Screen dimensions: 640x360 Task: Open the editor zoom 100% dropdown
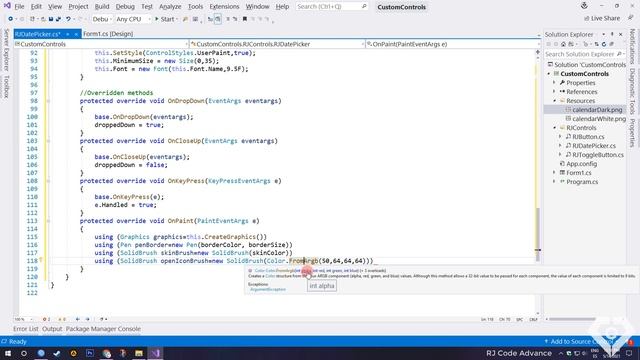(x=24, y=319)
